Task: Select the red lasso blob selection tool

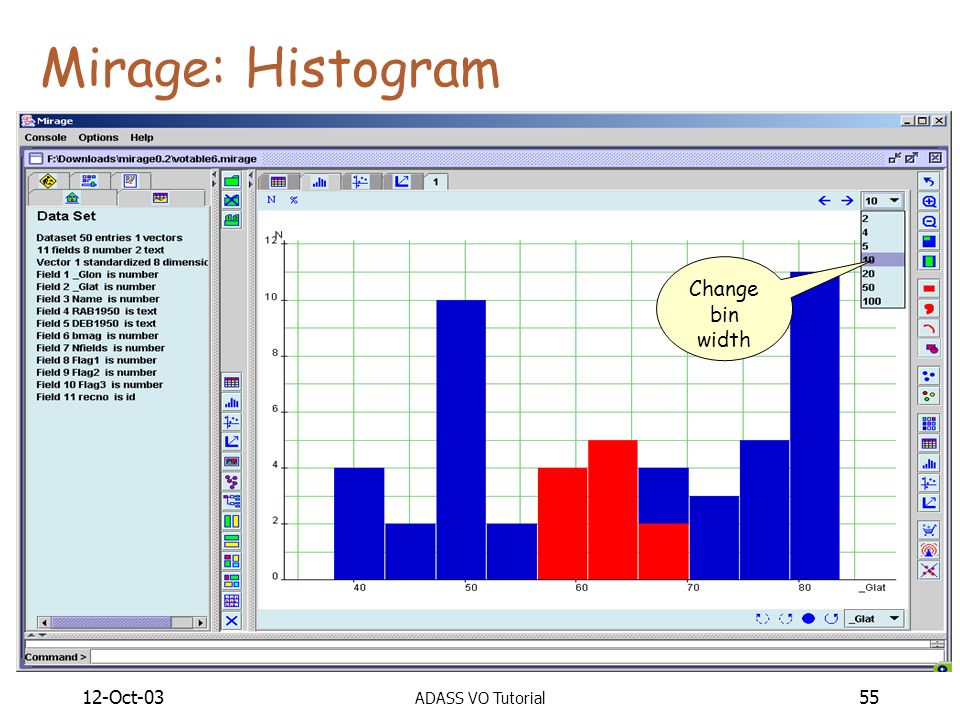Action: [x=929, y=309]
